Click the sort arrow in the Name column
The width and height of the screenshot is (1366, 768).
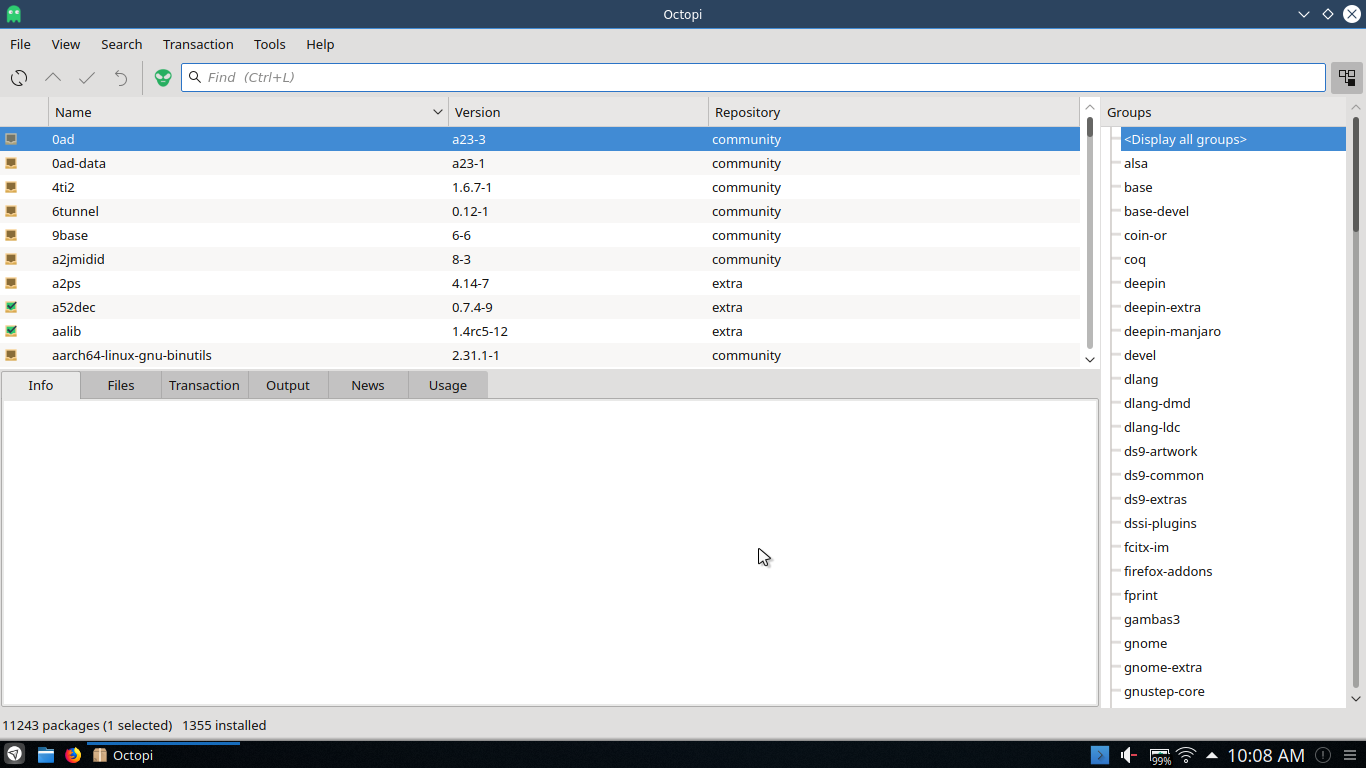coord(437,112)
